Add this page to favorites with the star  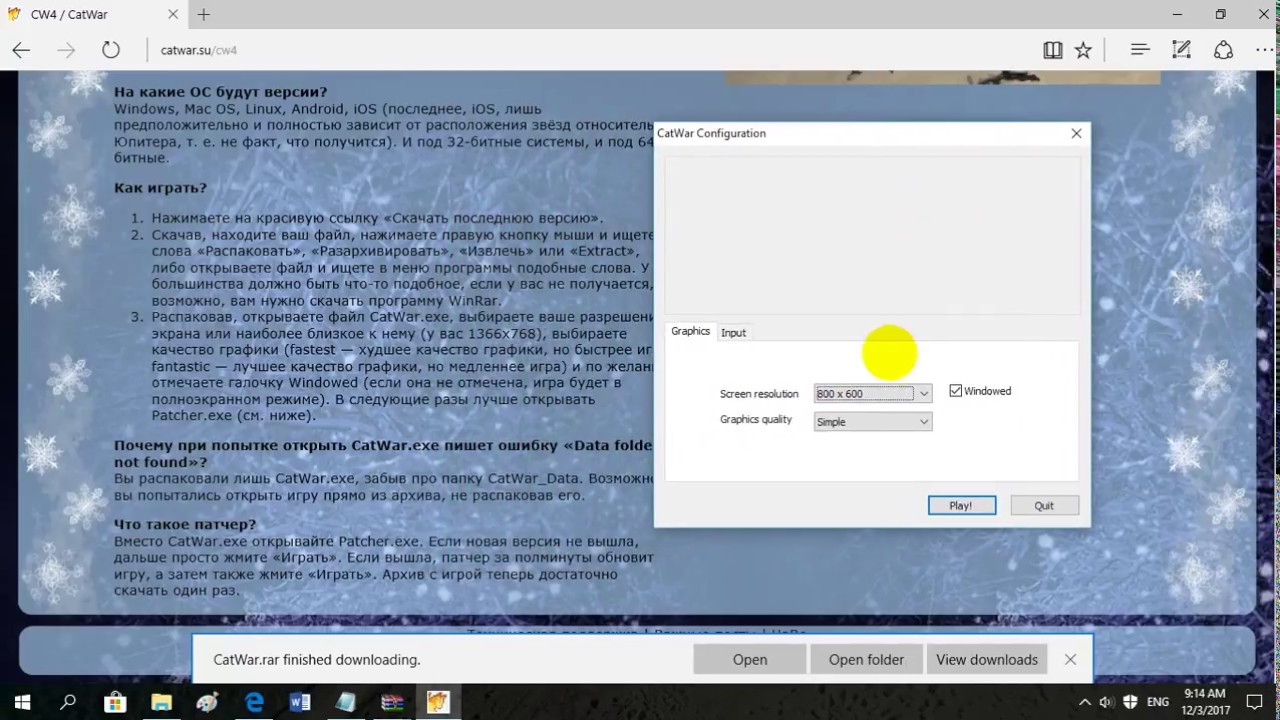coord(1083,50)
